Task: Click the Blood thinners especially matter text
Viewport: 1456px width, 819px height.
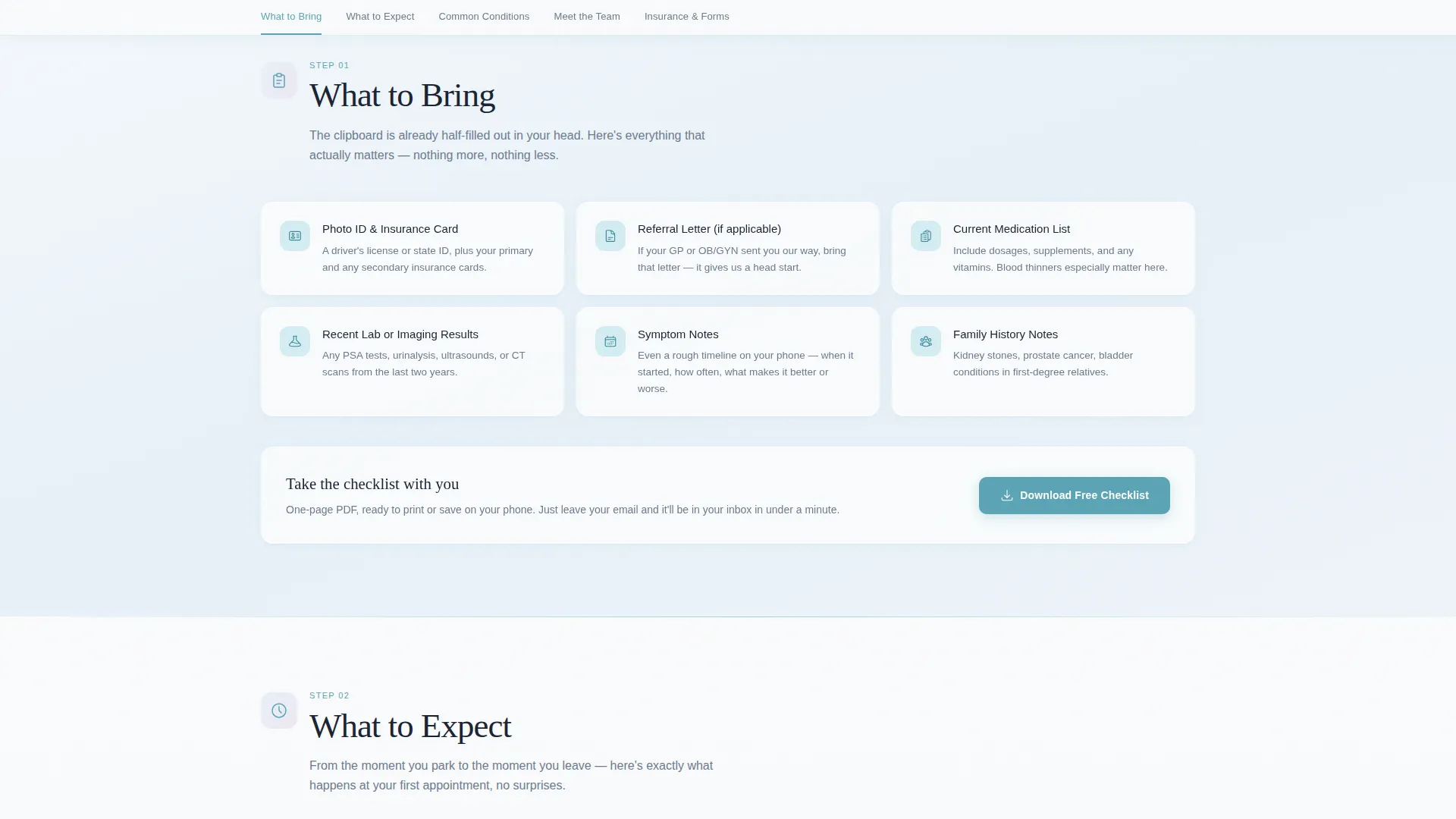Action: tap(1081, 268)
